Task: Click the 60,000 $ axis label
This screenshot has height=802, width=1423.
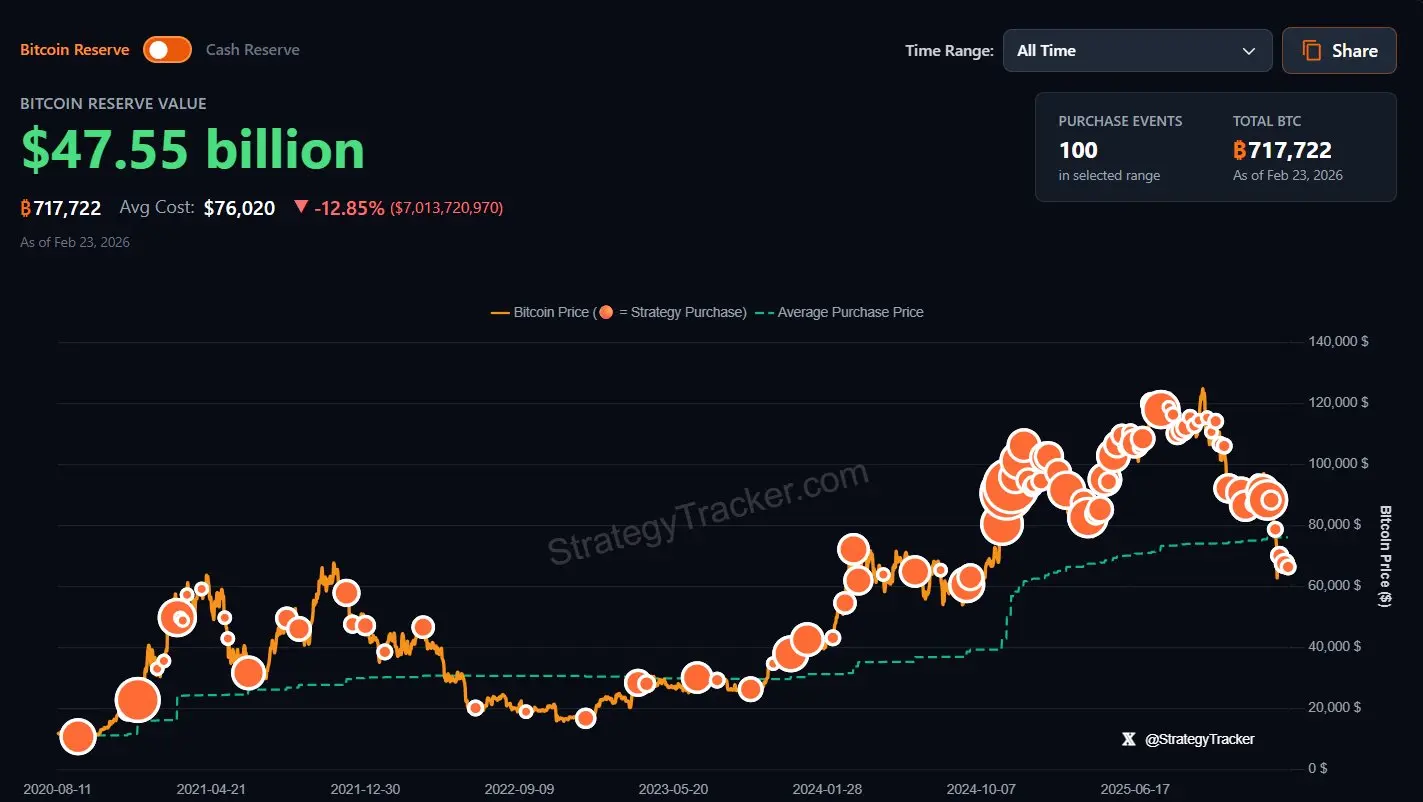Action: coord(1334,585)
